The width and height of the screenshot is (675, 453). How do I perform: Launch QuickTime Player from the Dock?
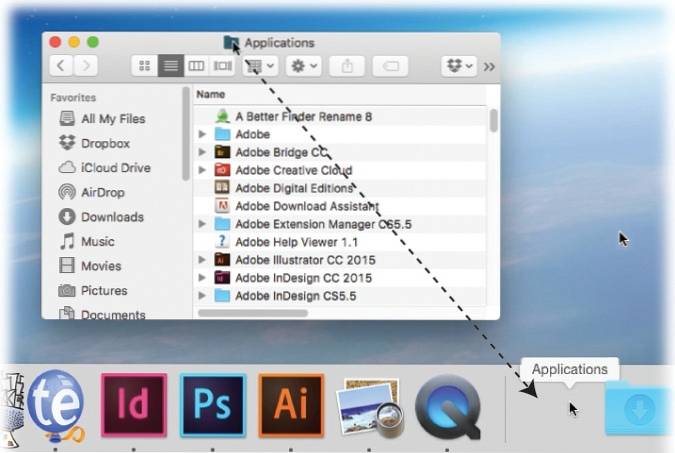pyautogui.click(x=448, y=407)
